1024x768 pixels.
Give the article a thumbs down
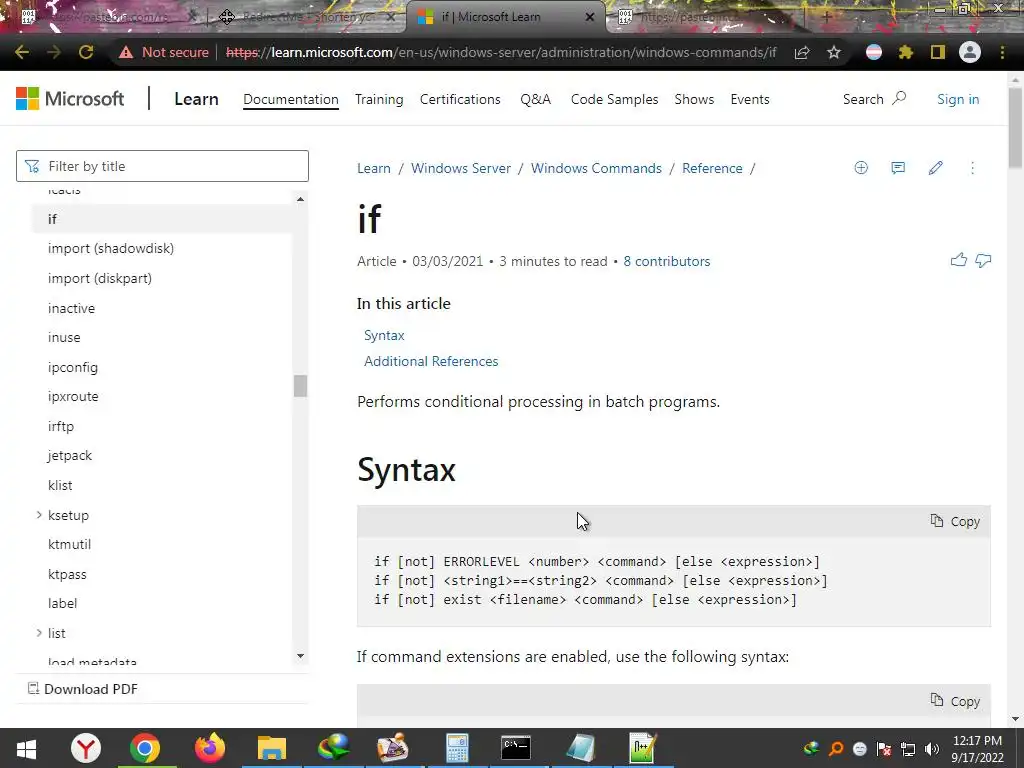coord(983,261)
